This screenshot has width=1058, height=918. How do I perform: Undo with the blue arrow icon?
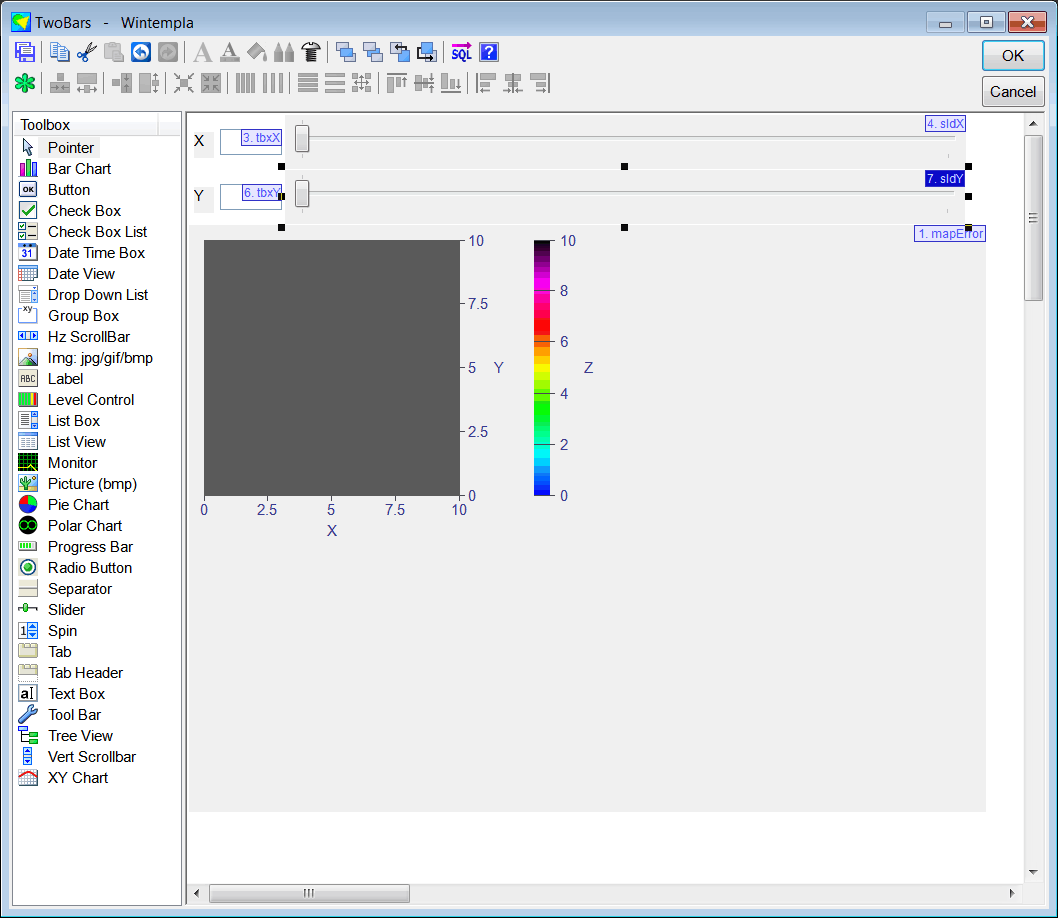(140, 52)
